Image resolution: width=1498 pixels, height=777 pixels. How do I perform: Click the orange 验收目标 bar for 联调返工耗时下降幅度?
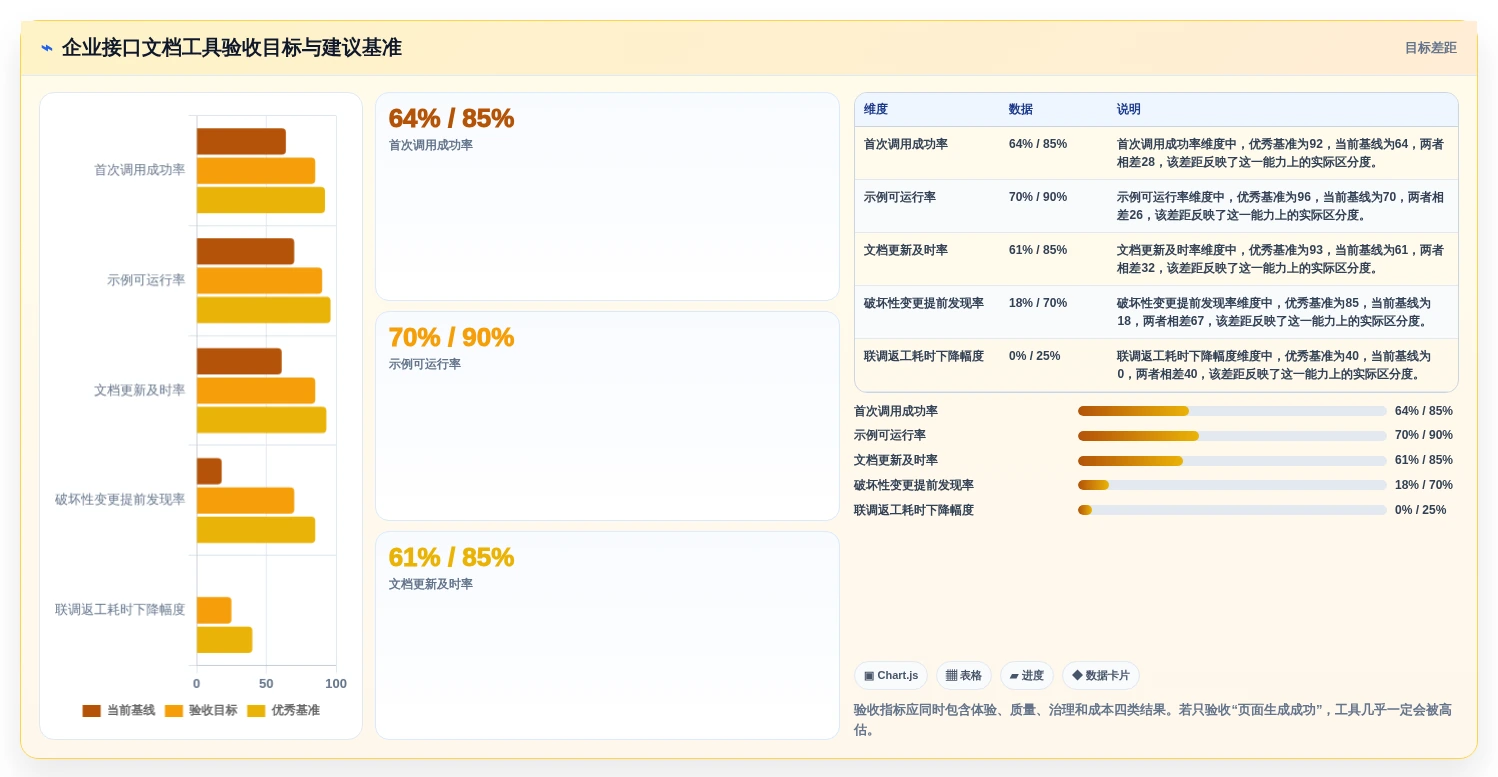click(214, 610)
